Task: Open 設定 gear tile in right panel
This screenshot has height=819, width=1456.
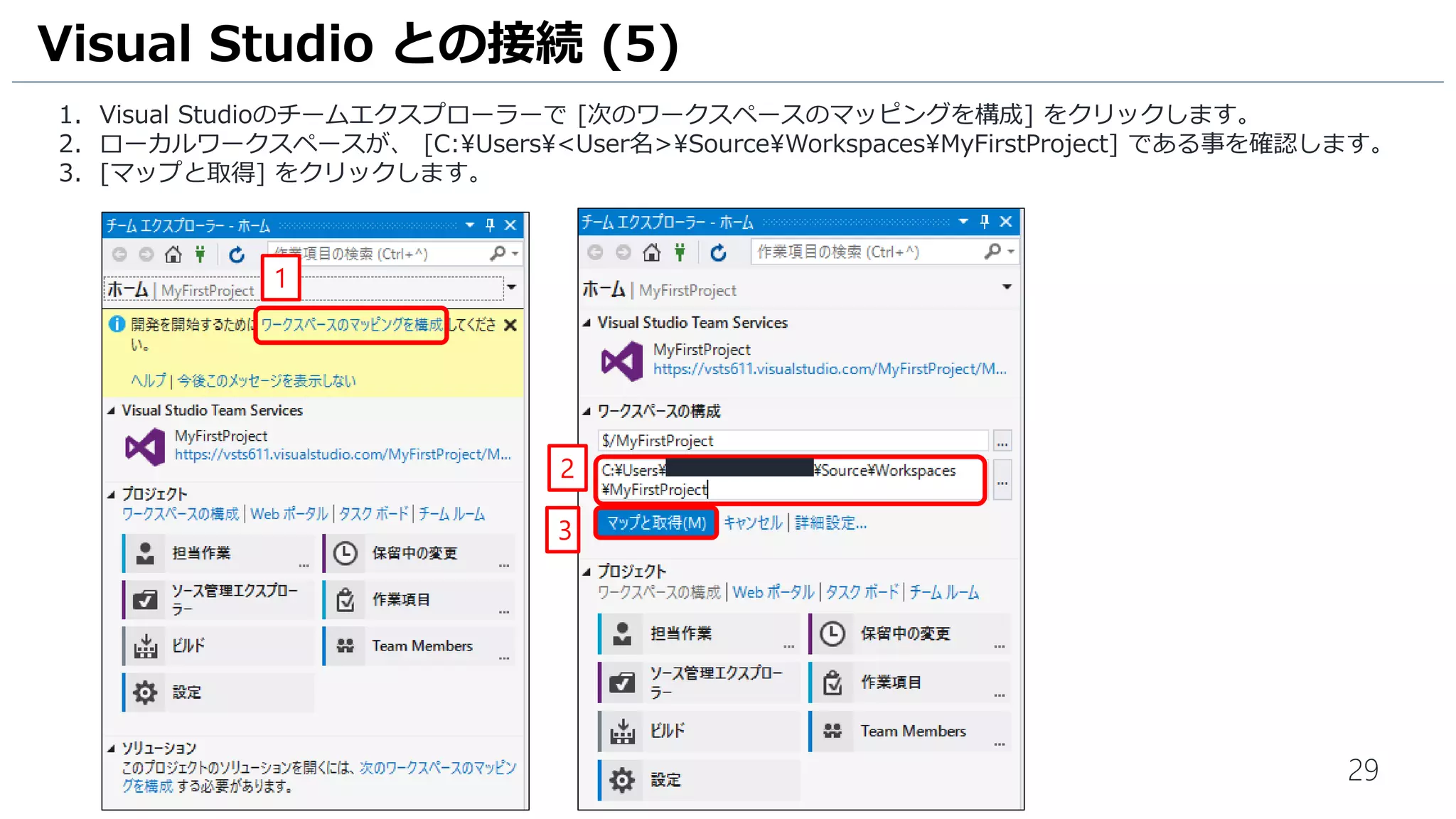Action: (699, 780)
